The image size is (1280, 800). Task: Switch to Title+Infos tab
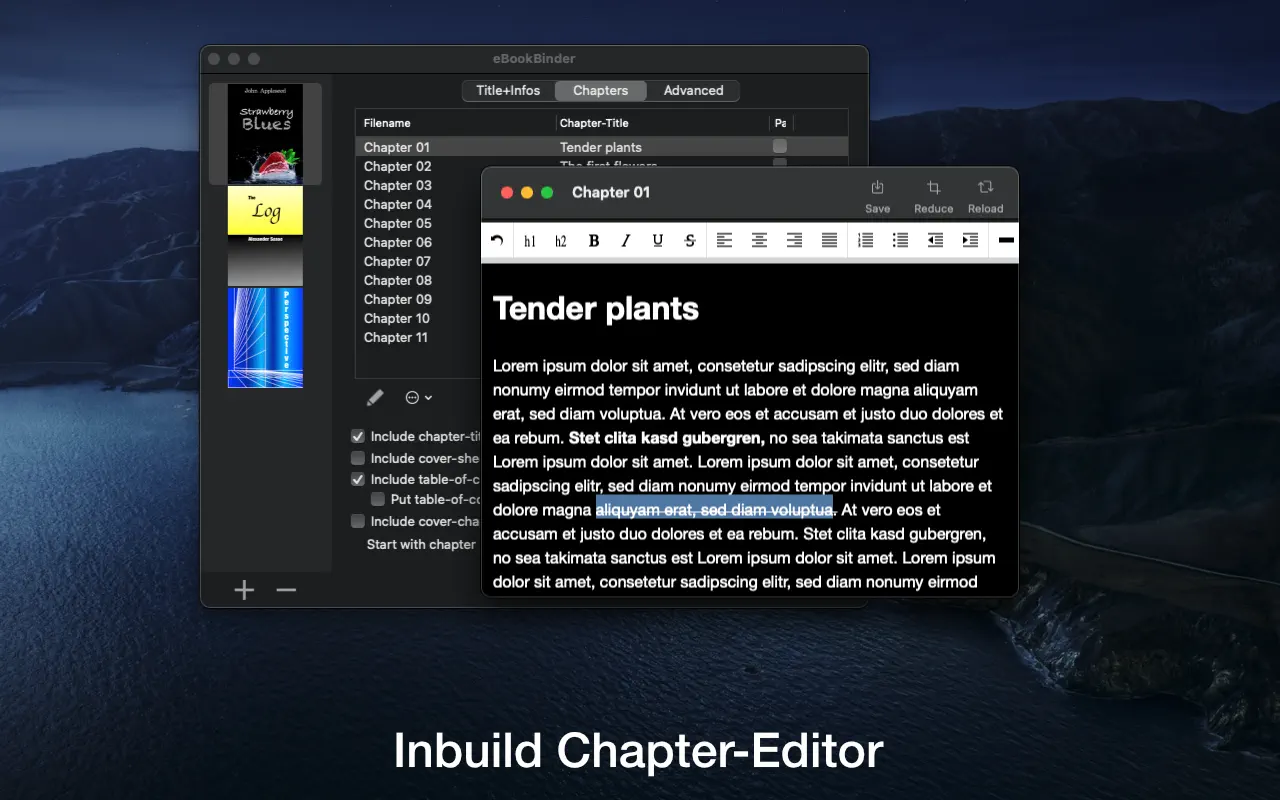tap(508, 90)
